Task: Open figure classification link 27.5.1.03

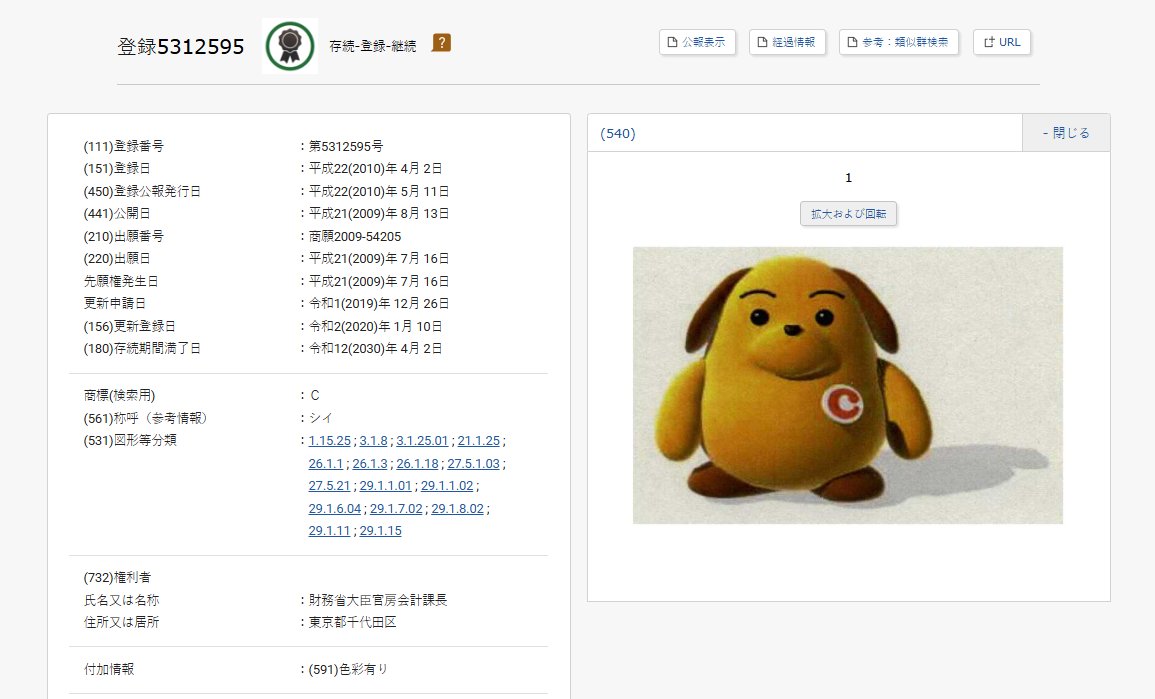Action: (x=474, y=463)
